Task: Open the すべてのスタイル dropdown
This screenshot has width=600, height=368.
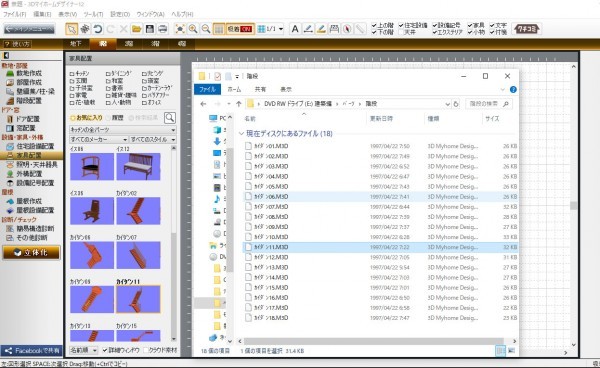Action: point(153,139)
